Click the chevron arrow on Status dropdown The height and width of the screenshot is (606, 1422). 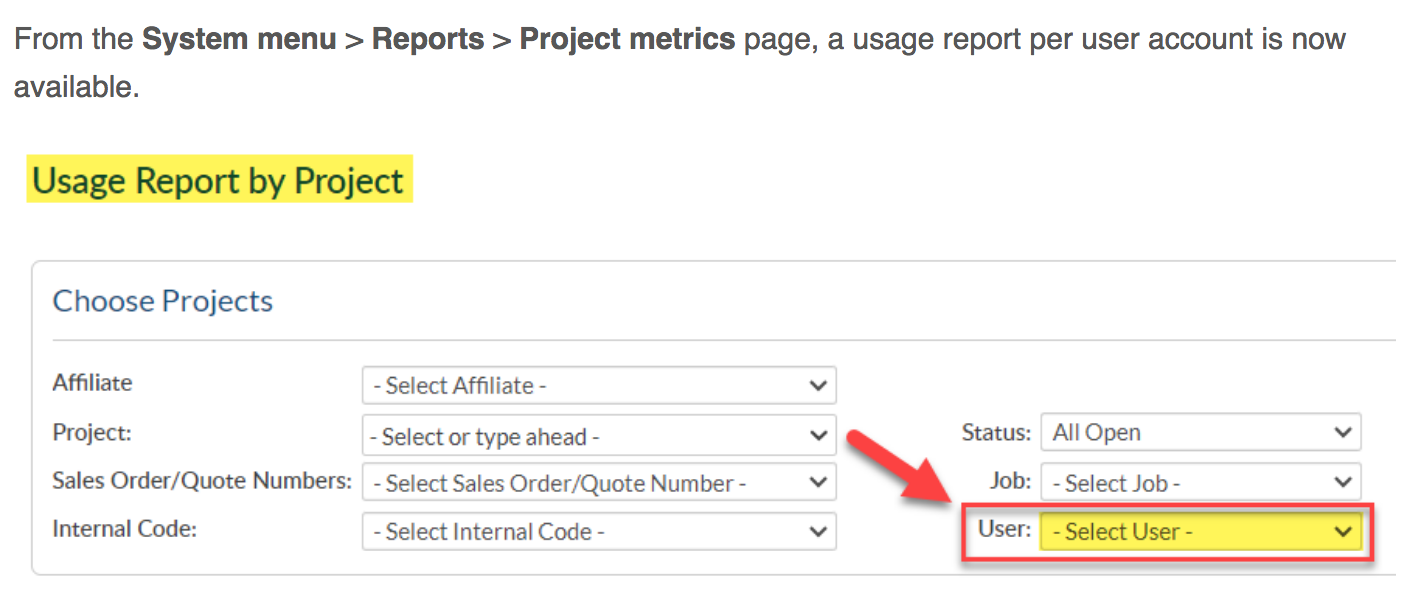pyautogui.click(x=1343, y=432)
